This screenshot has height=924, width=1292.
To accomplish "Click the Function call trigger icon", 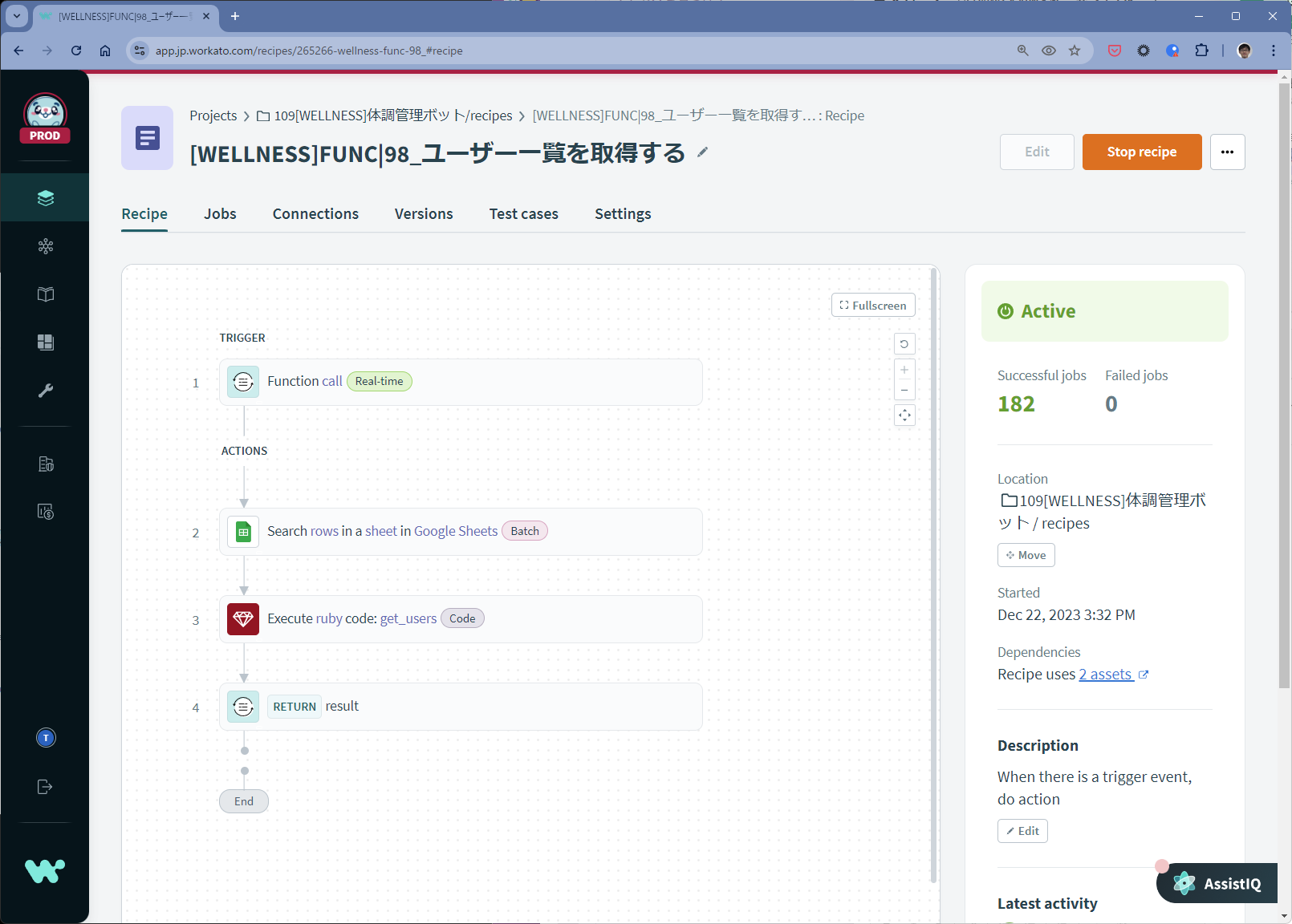I will coord(243,382).
